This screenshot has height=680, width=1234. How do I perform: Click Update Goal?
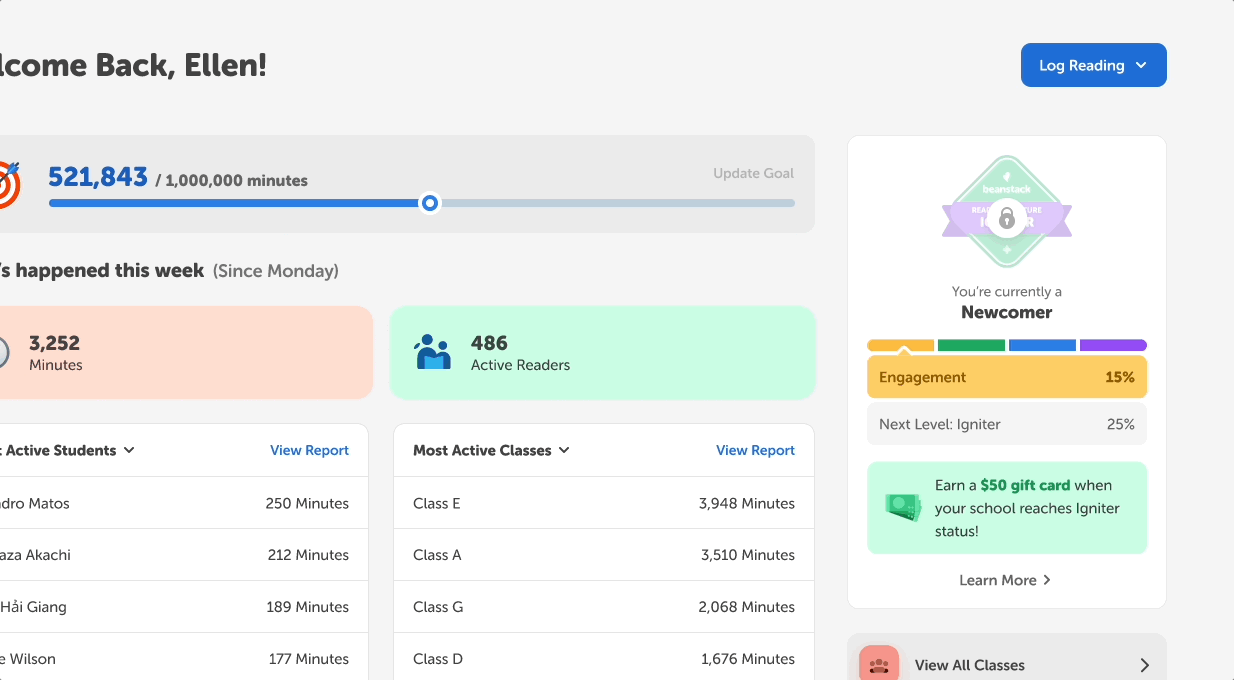(x=753, y=173)
